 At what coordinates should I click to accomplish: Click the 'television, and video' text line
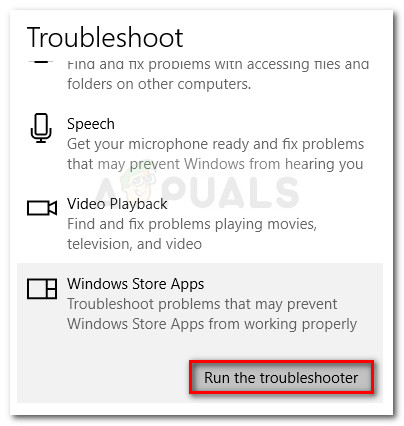134,244
